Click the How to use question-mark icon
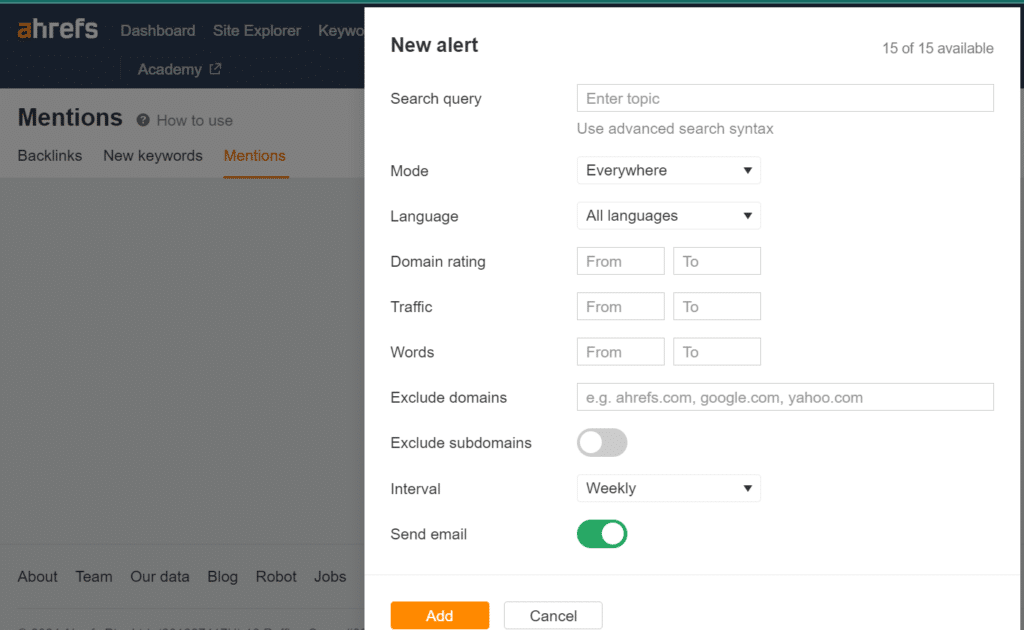Image resolution: width=1024 pixels, height=630 pixels. [x=143, y=120]
